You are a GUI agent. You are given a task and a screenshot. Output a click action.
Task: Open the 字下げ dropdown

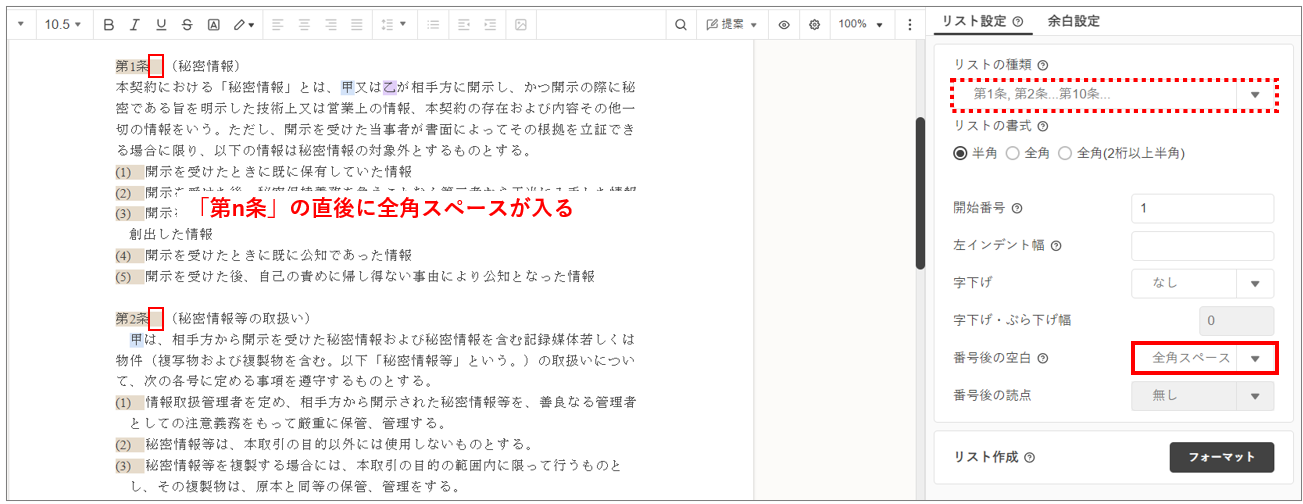(1255, 283)
